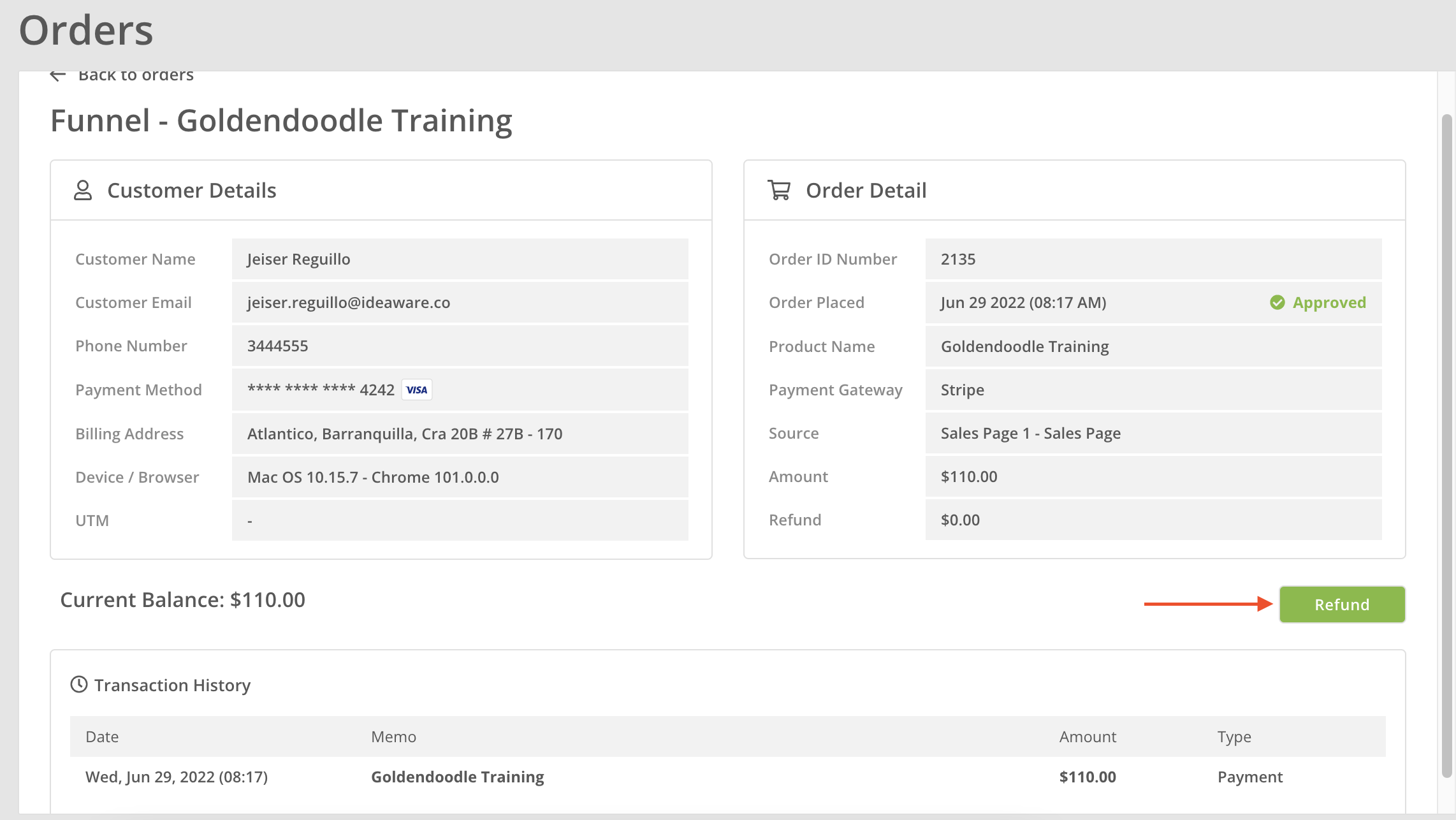Click the Customer Details person icon
Screen dimensions: 1456x820
pyautogui.click(x=83, y=190)
